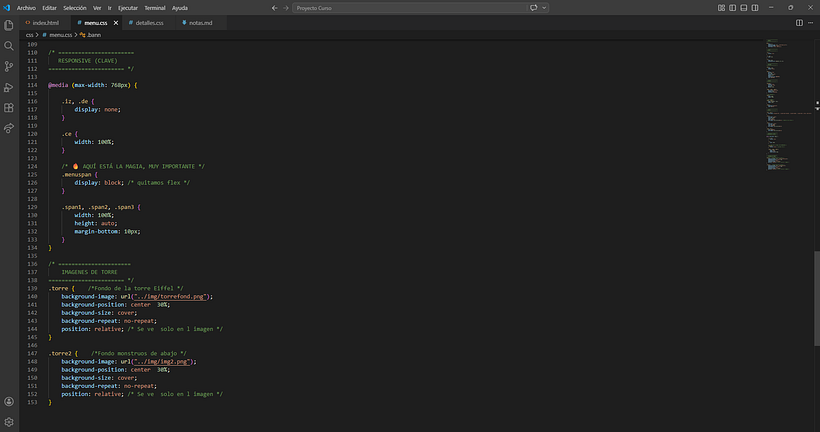This screenshot has width=820, height=432.
Task: Expand the .bann breadcrumb symbol
Action: tap(90, 35)
